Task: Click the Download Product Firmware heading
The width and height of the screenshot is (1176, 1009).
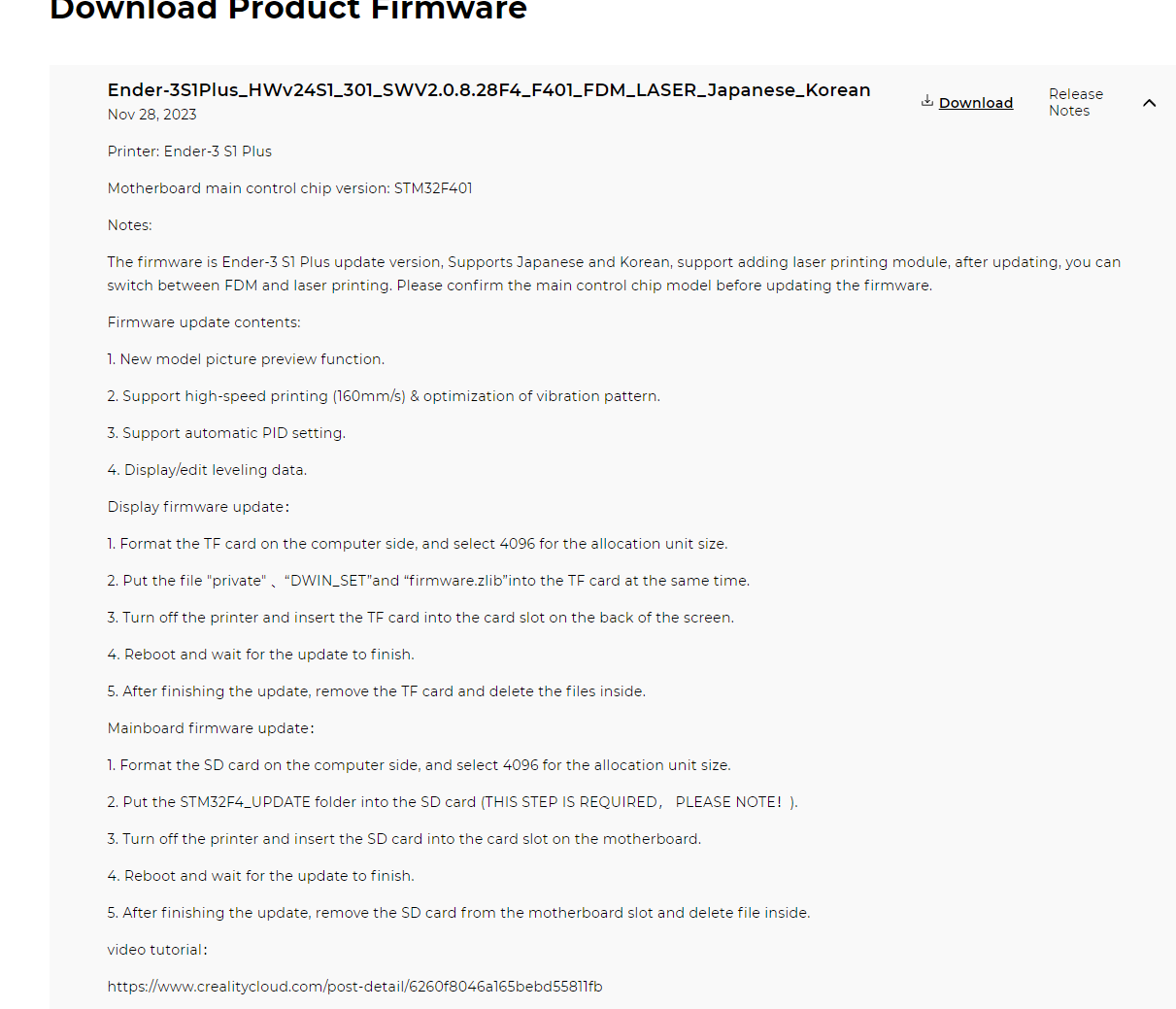Action: 288,11
